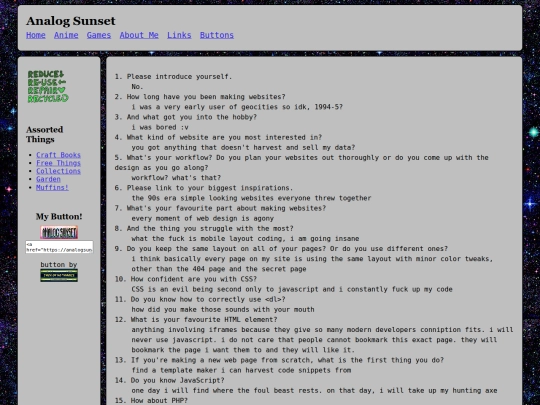Open the Craft Books link
The width and height of the screenshot is (540, 405).
[58, 155]
